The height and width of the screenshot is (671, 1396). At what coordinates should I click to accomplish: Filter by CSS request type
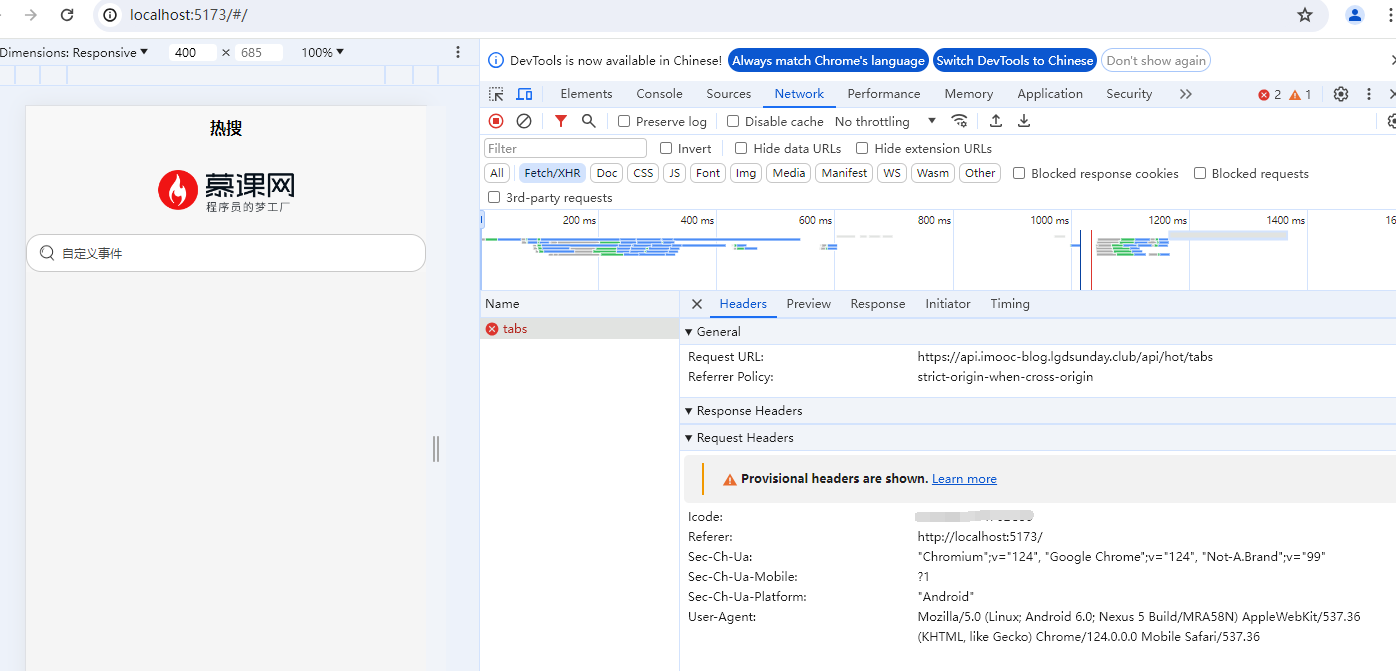643,173
